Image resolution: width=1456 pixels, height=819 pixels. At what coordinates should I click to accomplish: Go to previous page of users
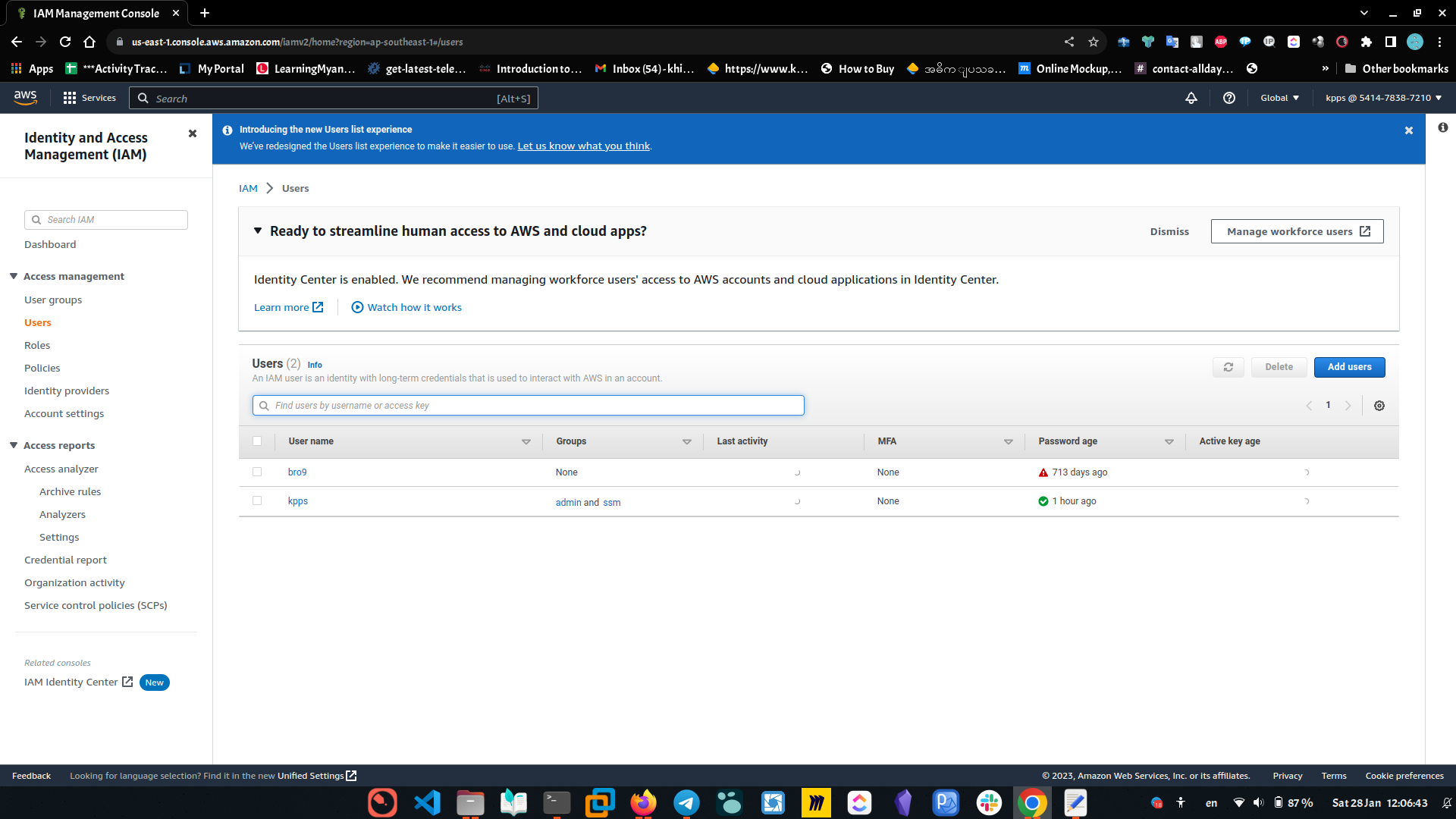(1309, 406)
